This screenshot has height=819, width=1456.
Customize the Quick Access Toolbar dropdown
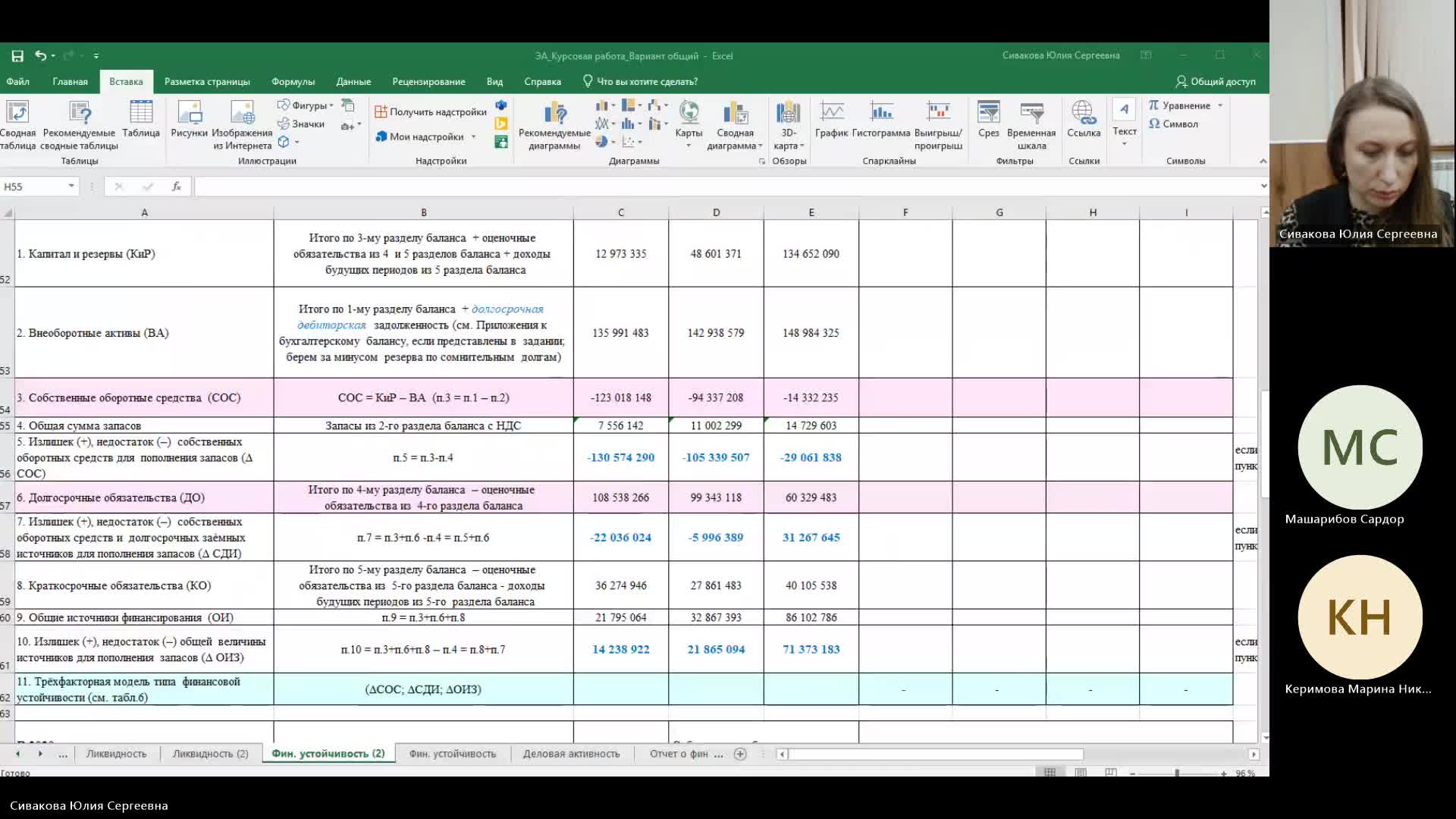(96, 56)
